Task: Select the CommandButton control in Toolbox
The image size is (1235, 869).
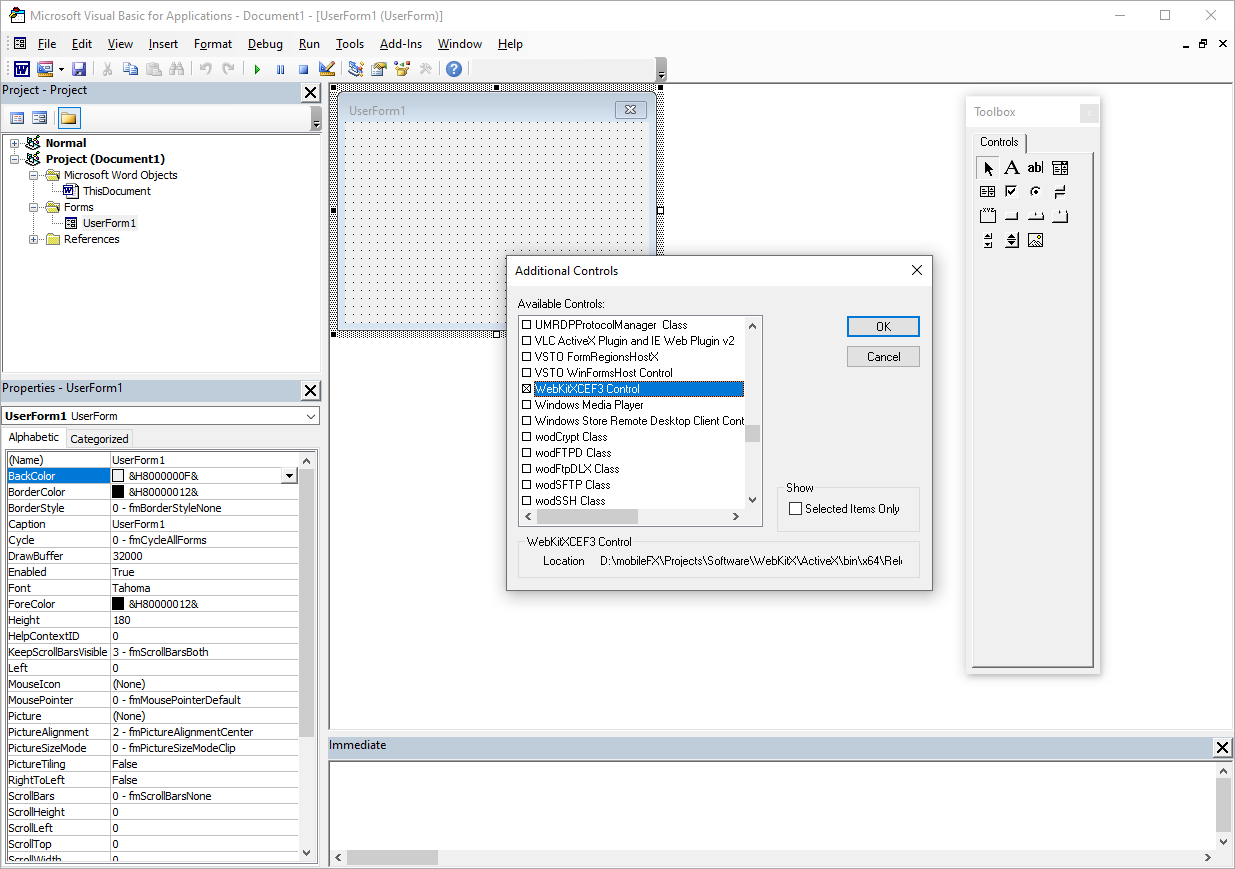Action: [1012, 215]
